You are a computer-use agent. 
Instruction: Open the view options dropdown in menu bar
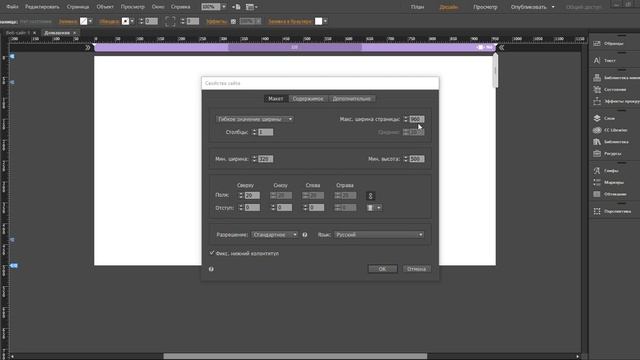[252, 7]
